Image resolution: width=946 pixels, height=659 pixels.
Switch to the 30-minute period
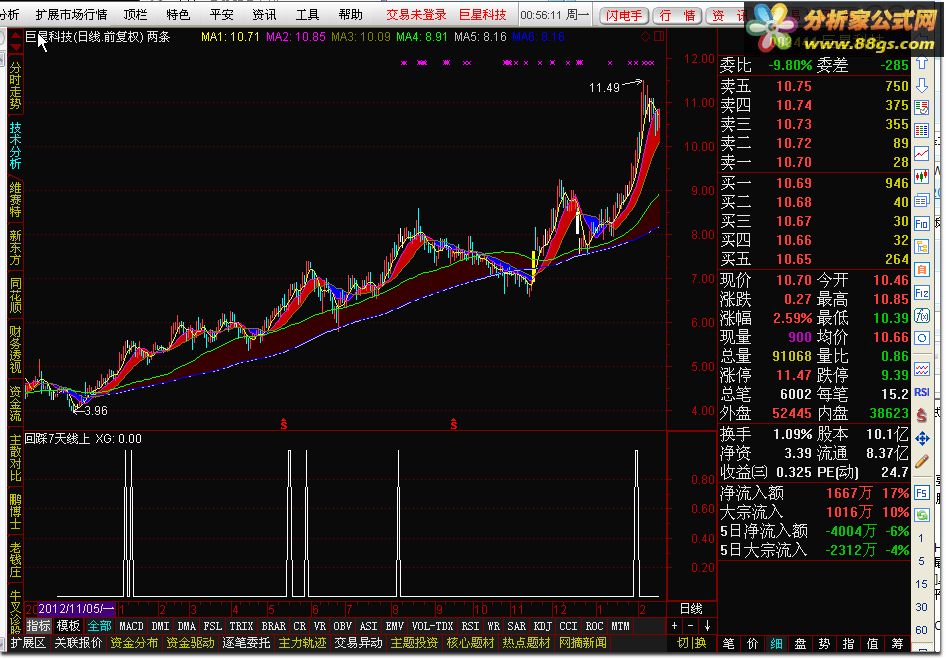pyautogui.click(x=921, y=606)
